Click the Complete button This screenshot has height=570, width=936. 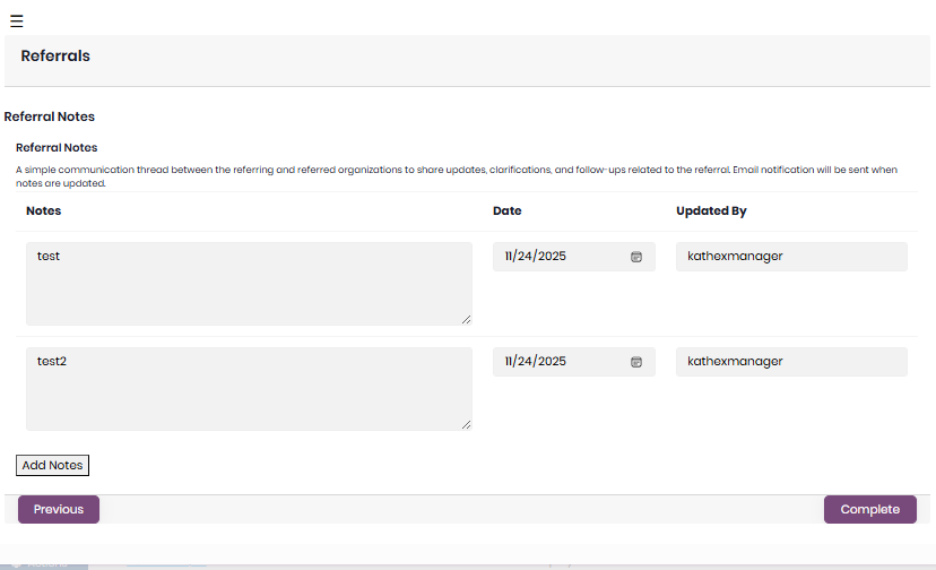pos(870,509)
